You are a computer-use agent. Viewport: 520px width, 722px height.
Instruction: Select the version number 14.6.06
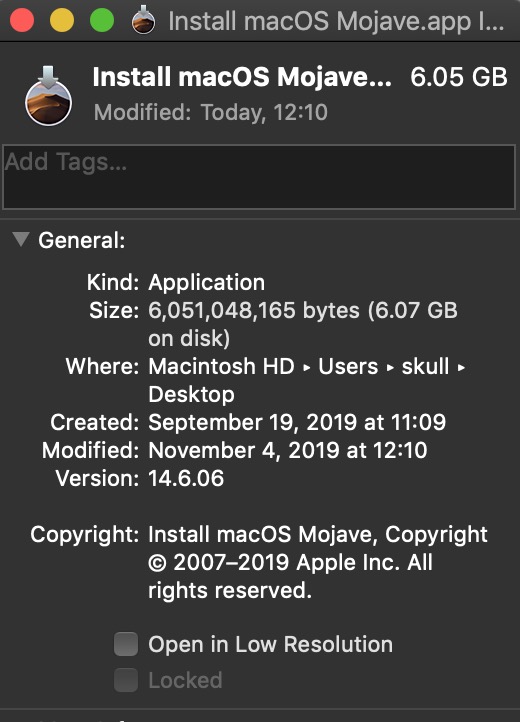186,478
